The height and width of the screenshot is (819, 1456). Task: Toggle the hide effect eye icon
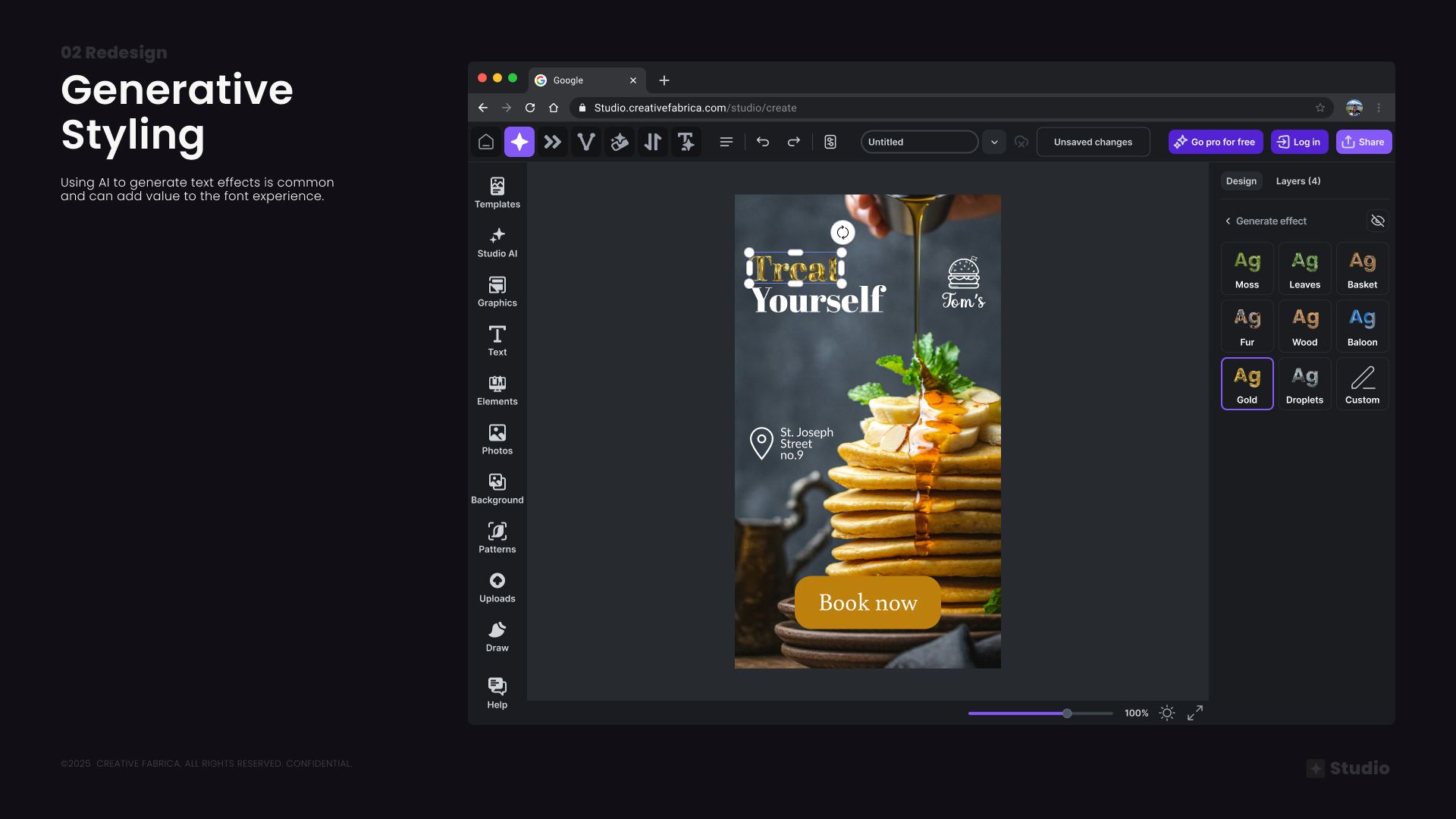tap(1377, 221)
